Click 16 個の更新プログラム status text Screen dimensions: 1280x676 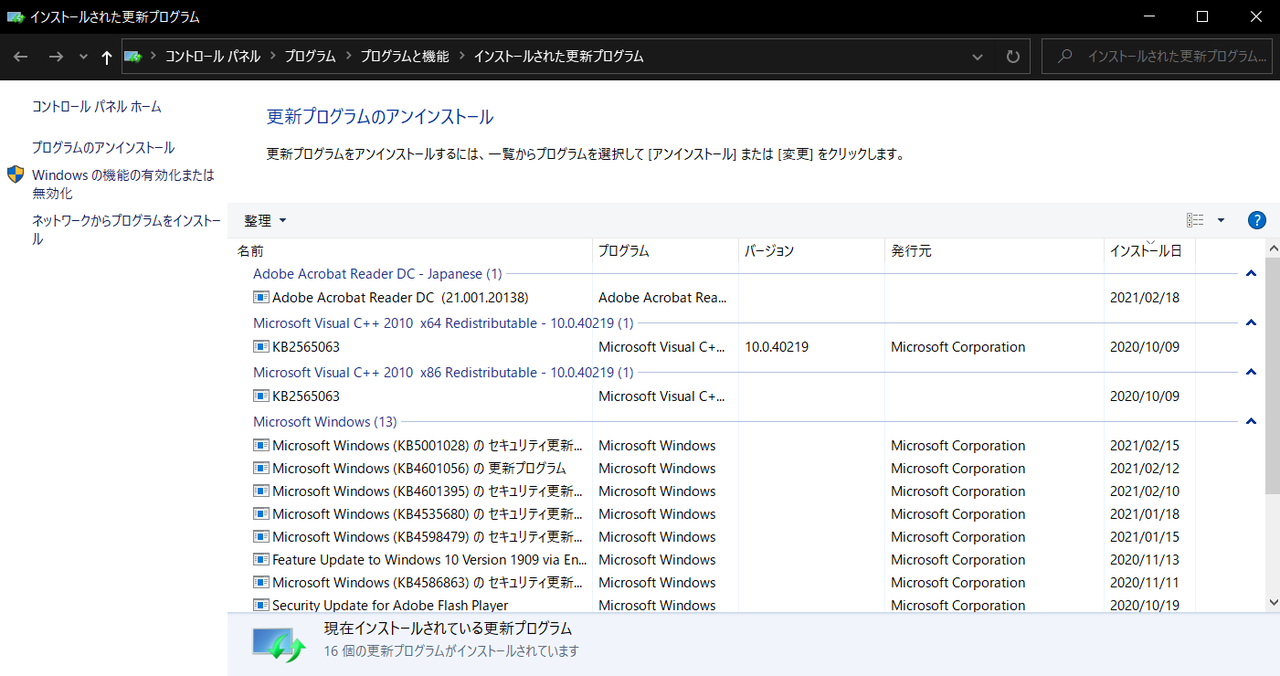[451, 651]
